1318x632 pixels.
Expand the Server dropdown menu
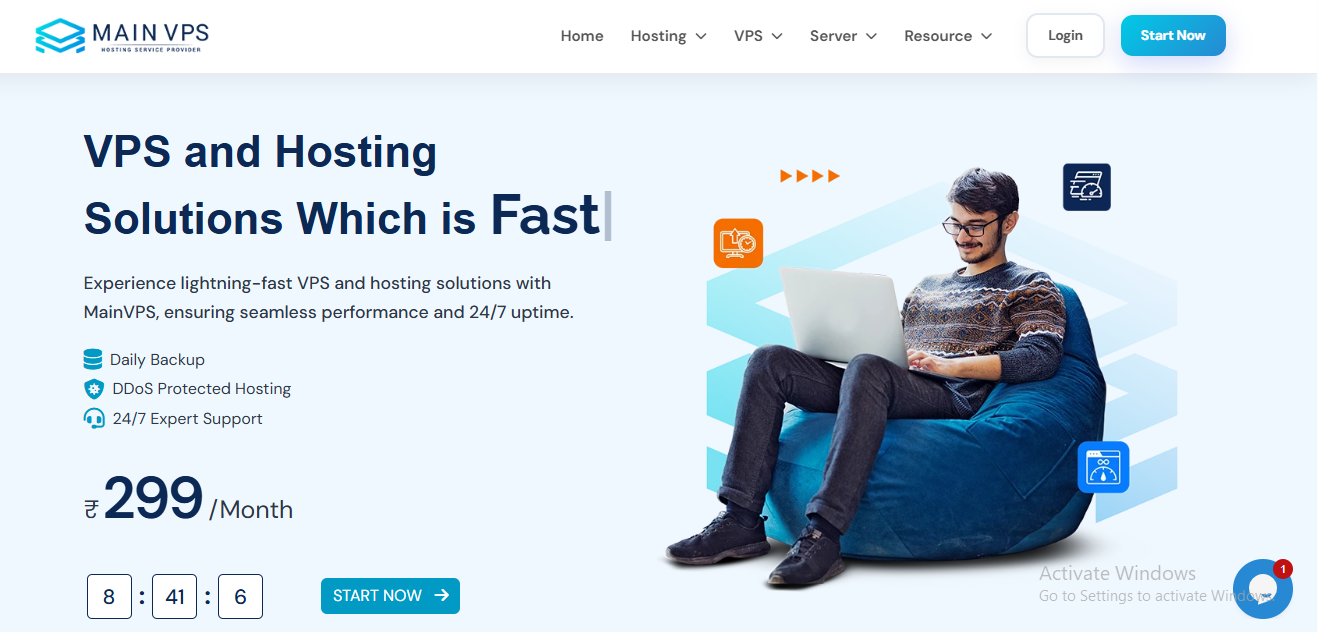(x=843, y=36)
